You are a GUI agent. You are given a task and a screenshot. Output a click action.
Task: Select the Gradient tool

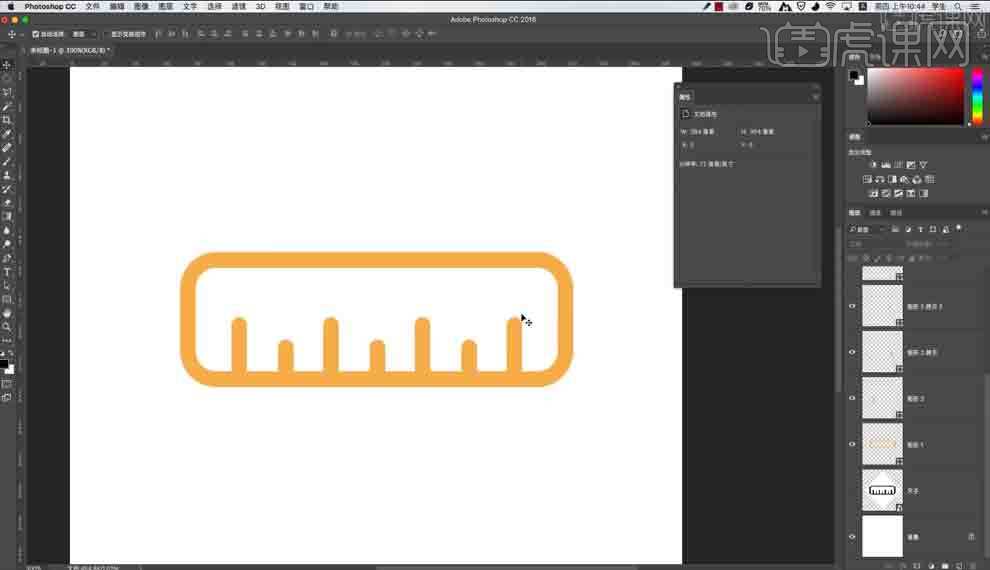click(x=7, y=217)
